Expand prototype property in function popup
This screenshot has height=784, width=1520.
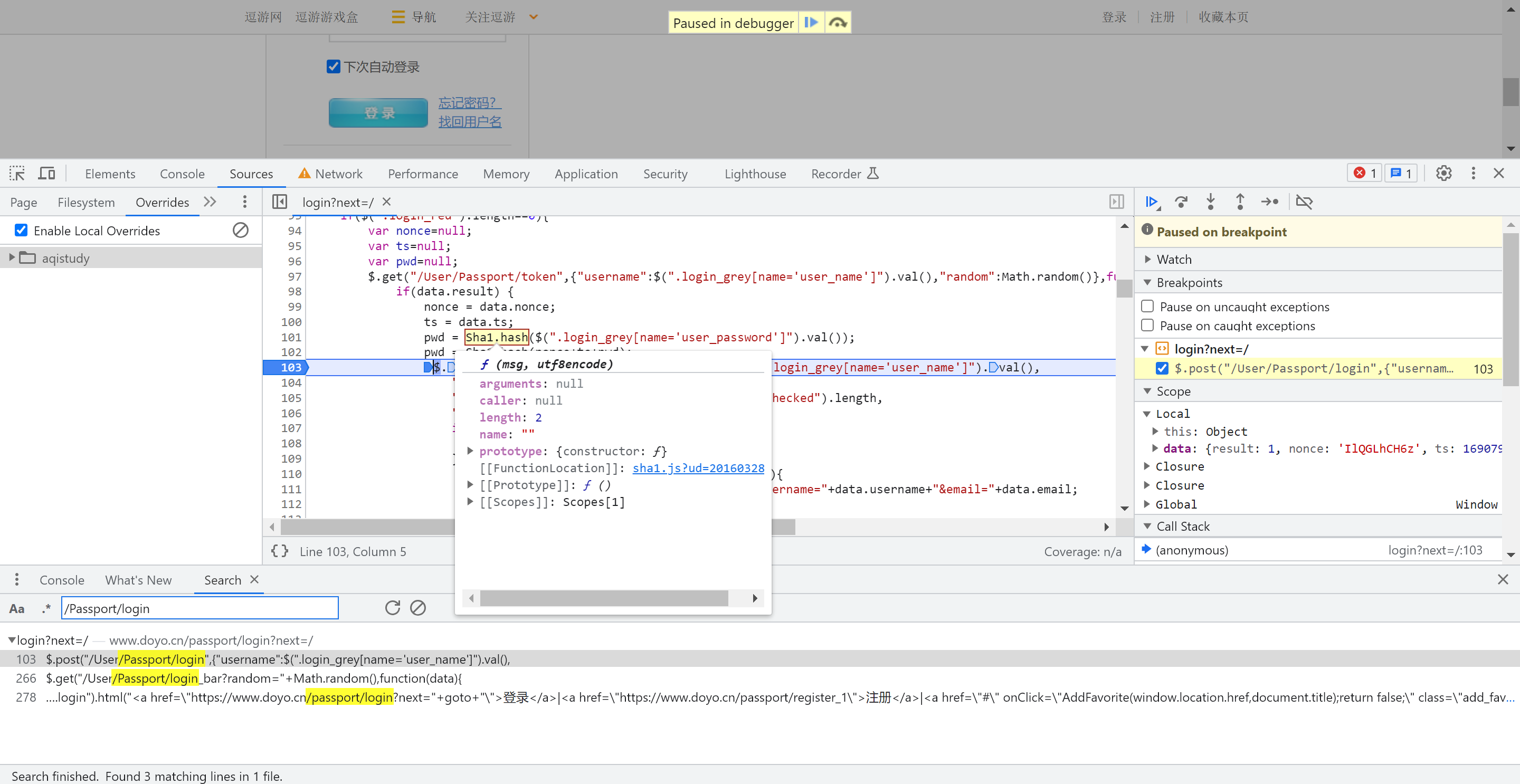470,451
